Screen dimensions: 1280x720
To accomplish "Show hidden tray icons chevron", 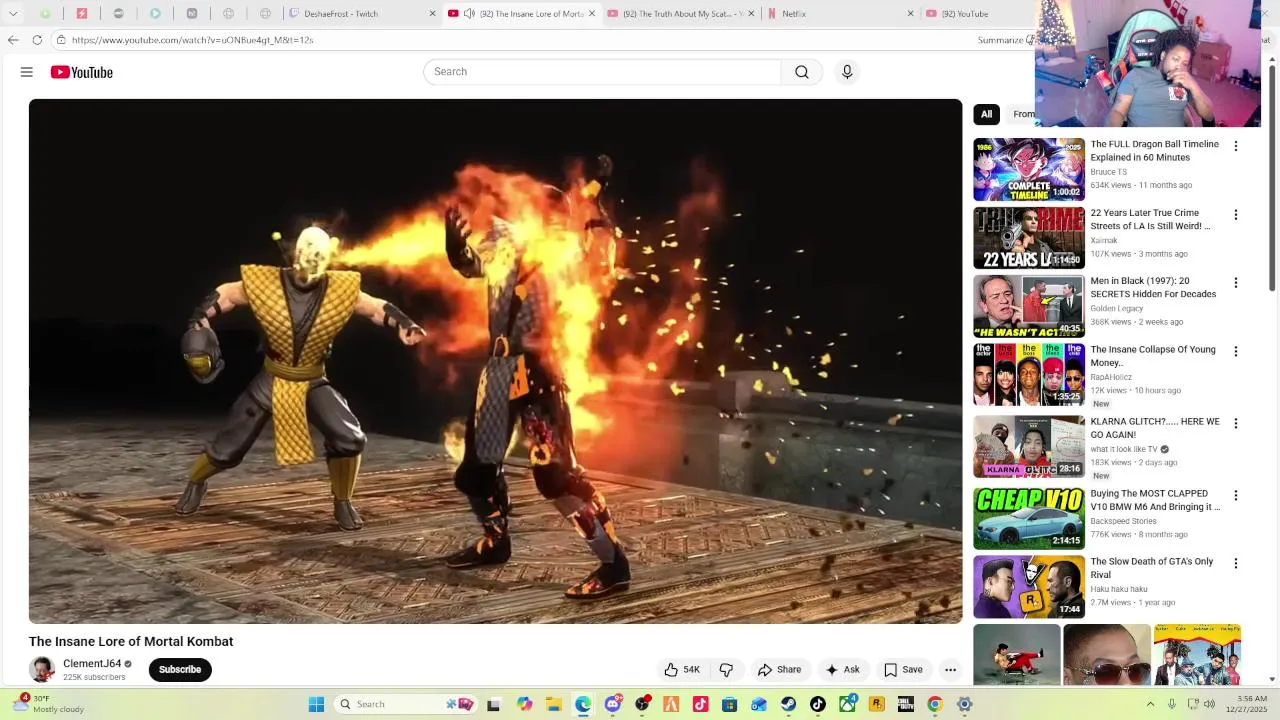I will coord(1150,704).
